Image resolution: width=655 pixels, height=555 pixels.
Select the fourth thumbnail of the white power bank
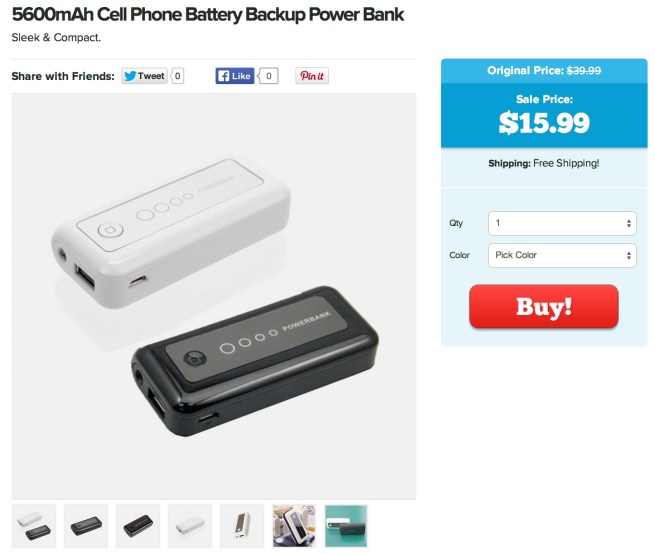190,526
